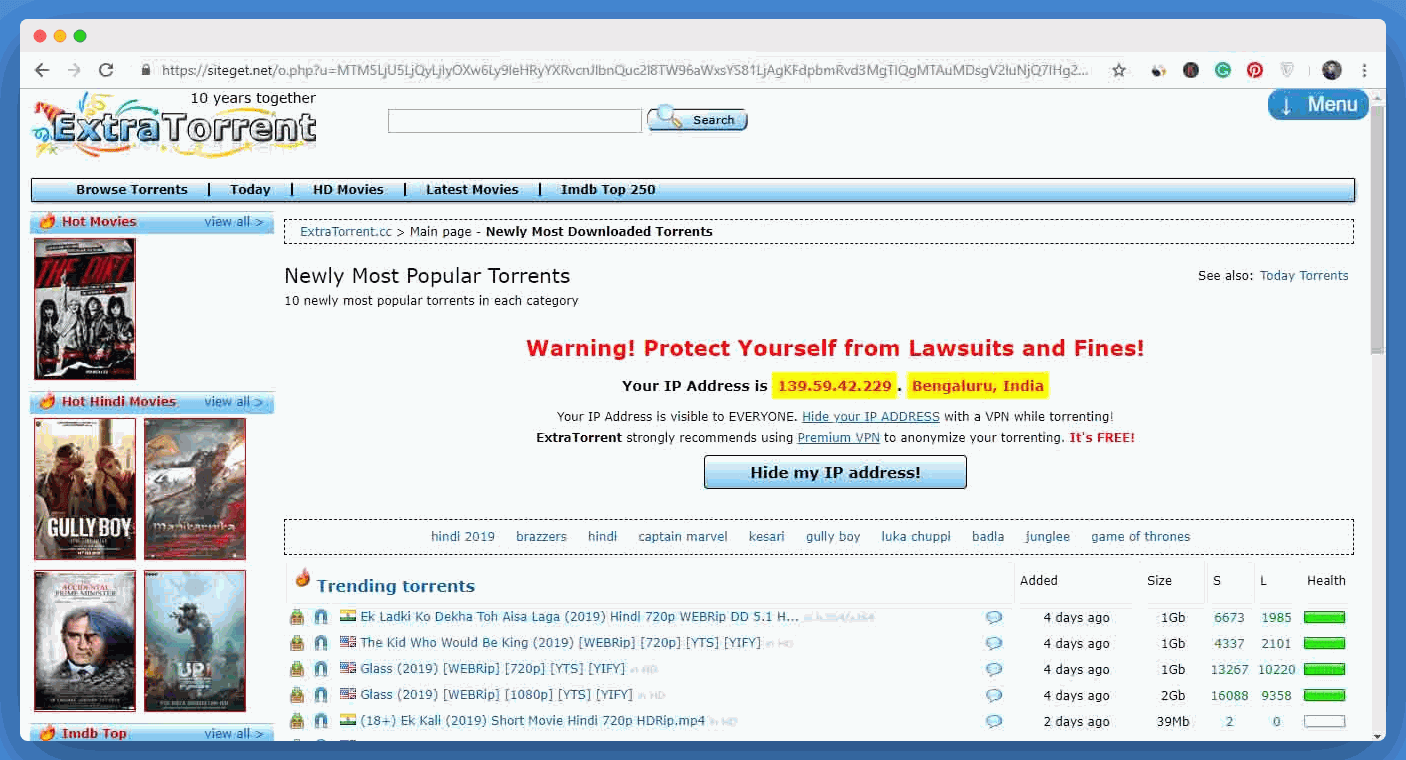Expand Imdb Top view all
Image resolution: width=1406 pixels, height=760 pixels.
click(x=234, y=734)
